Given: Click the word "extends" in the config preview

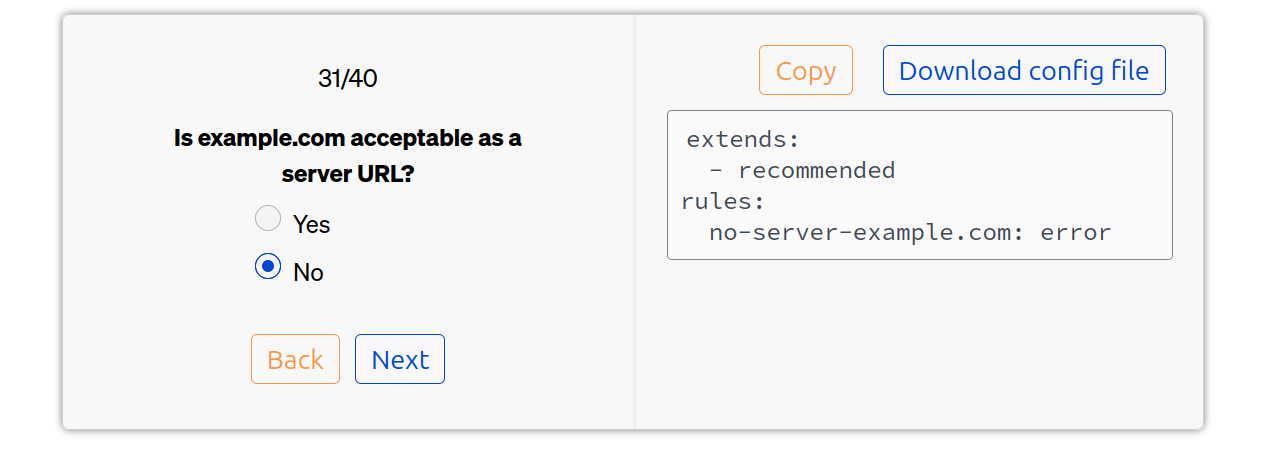Looking at the screenshot, I should click(x=736, y=139).
